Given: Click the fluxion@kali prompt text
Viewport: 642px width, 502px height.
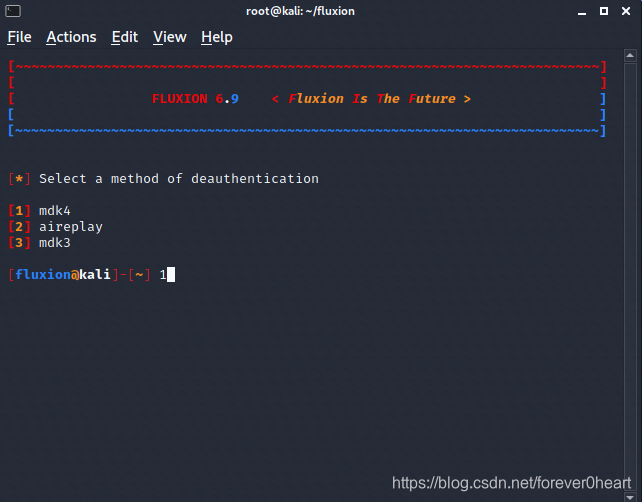Looking at the screenshot, I should 63,274.
